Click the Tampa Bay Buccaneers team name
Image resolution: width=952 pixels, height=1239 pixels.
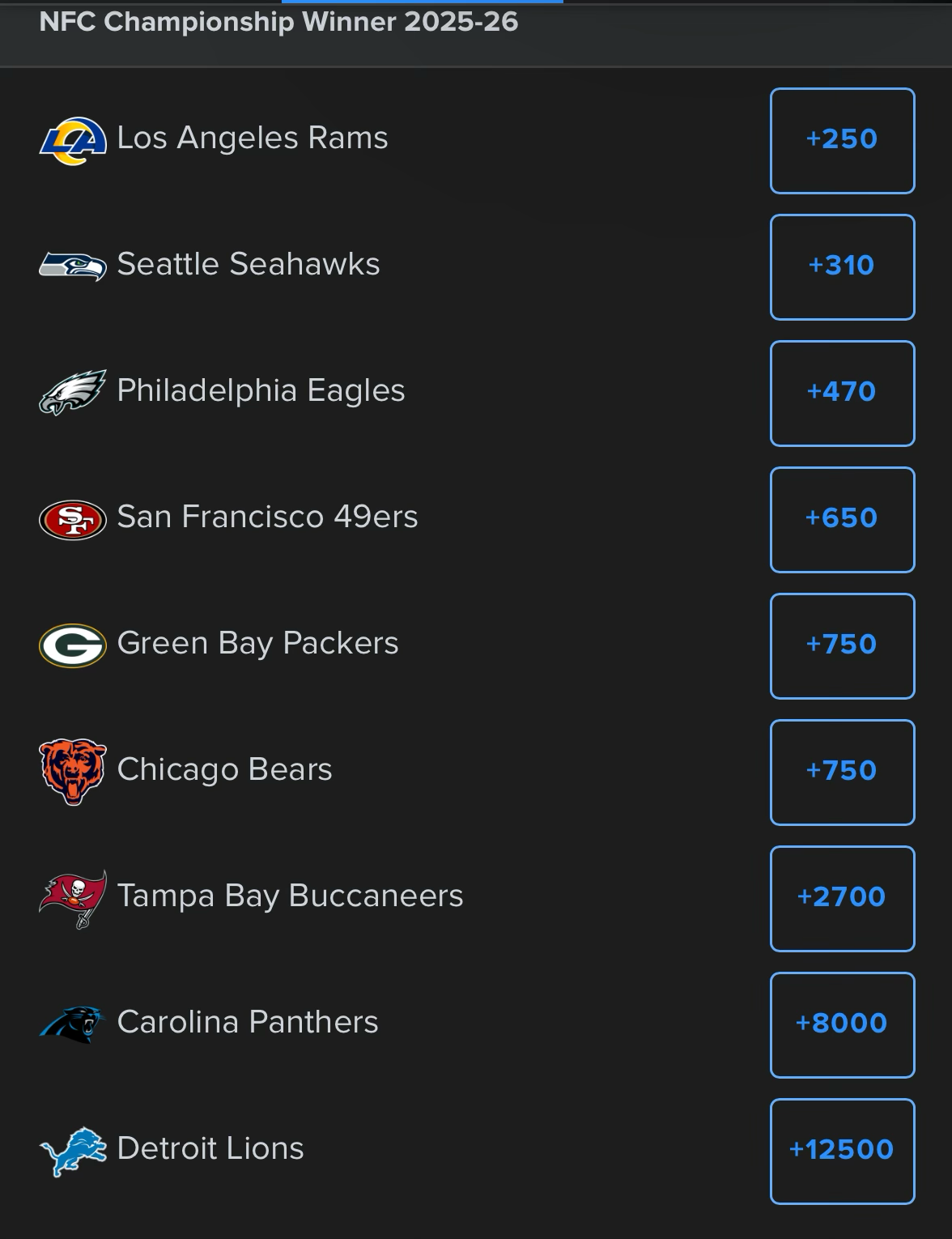coord(290,896)
